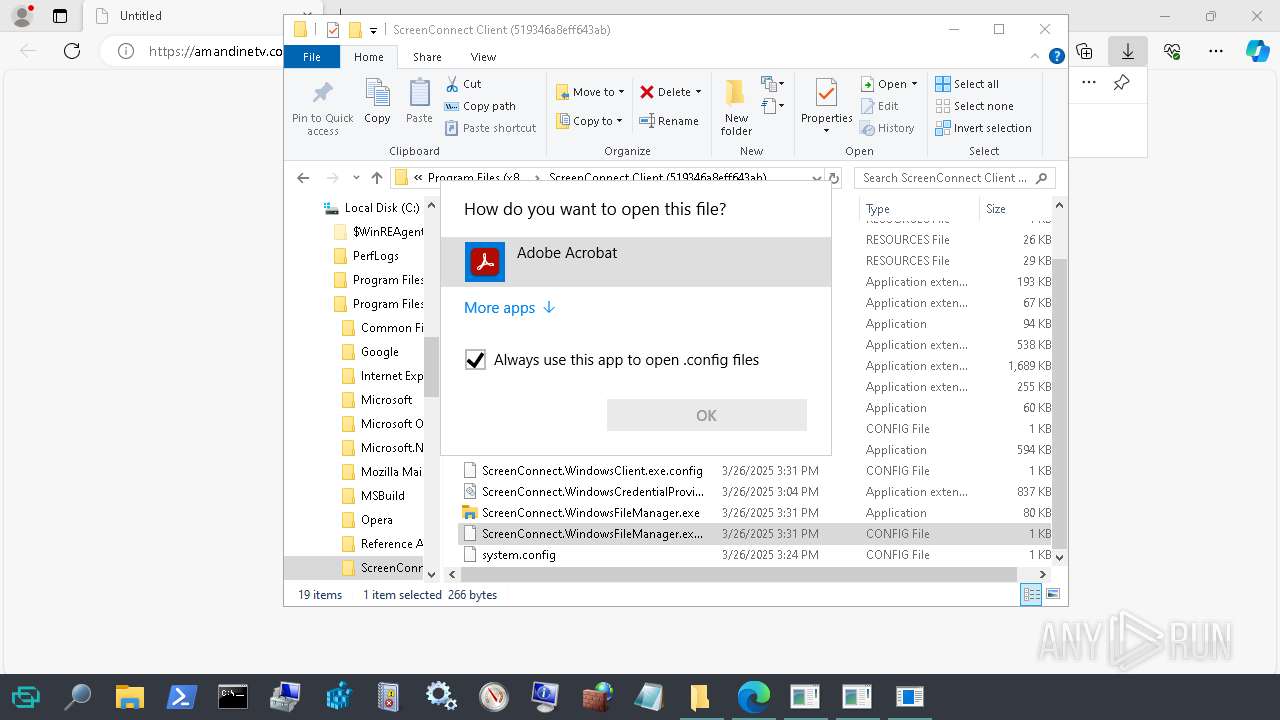Image resolution: width=1280 pixels, height=720 pixels.
Task: Click Select all command
Action: 967,84
